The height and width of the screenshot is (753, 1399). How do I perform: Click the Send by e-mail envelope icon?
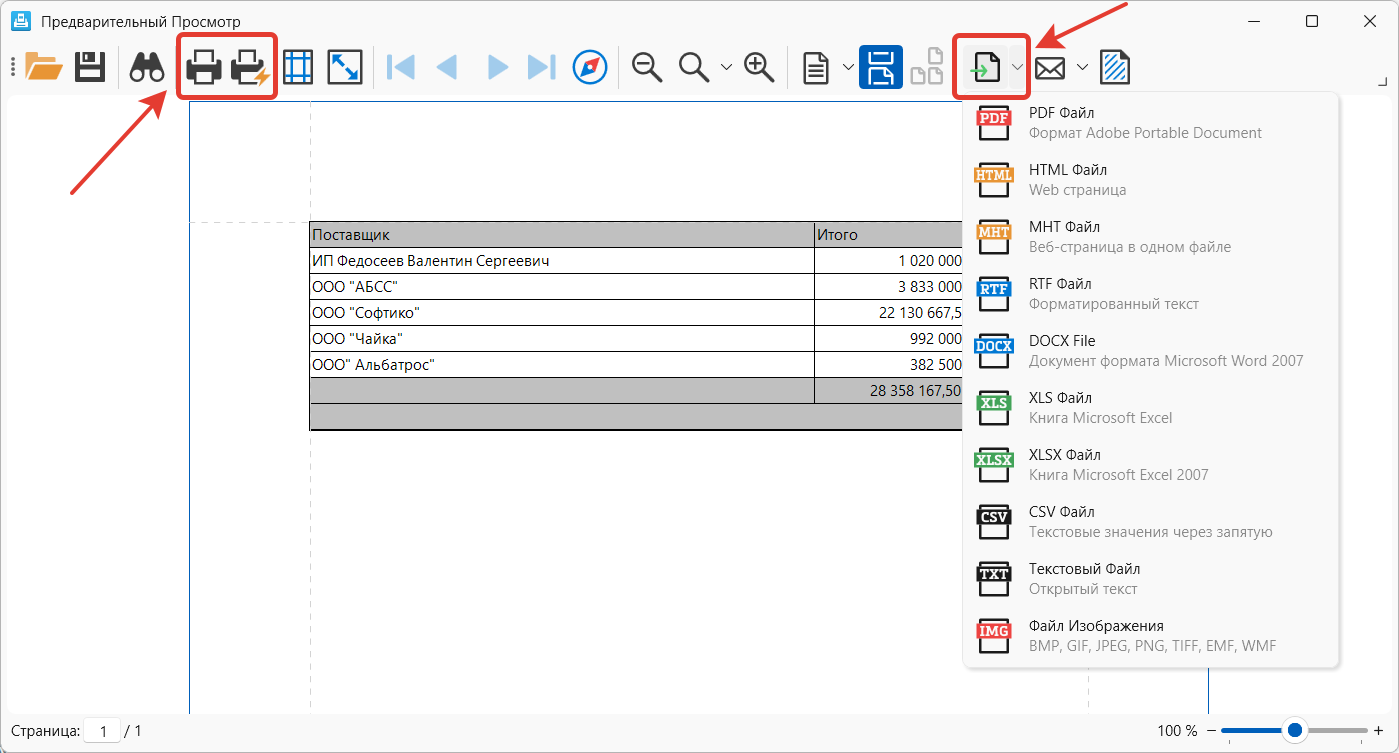coord(1049,67)
